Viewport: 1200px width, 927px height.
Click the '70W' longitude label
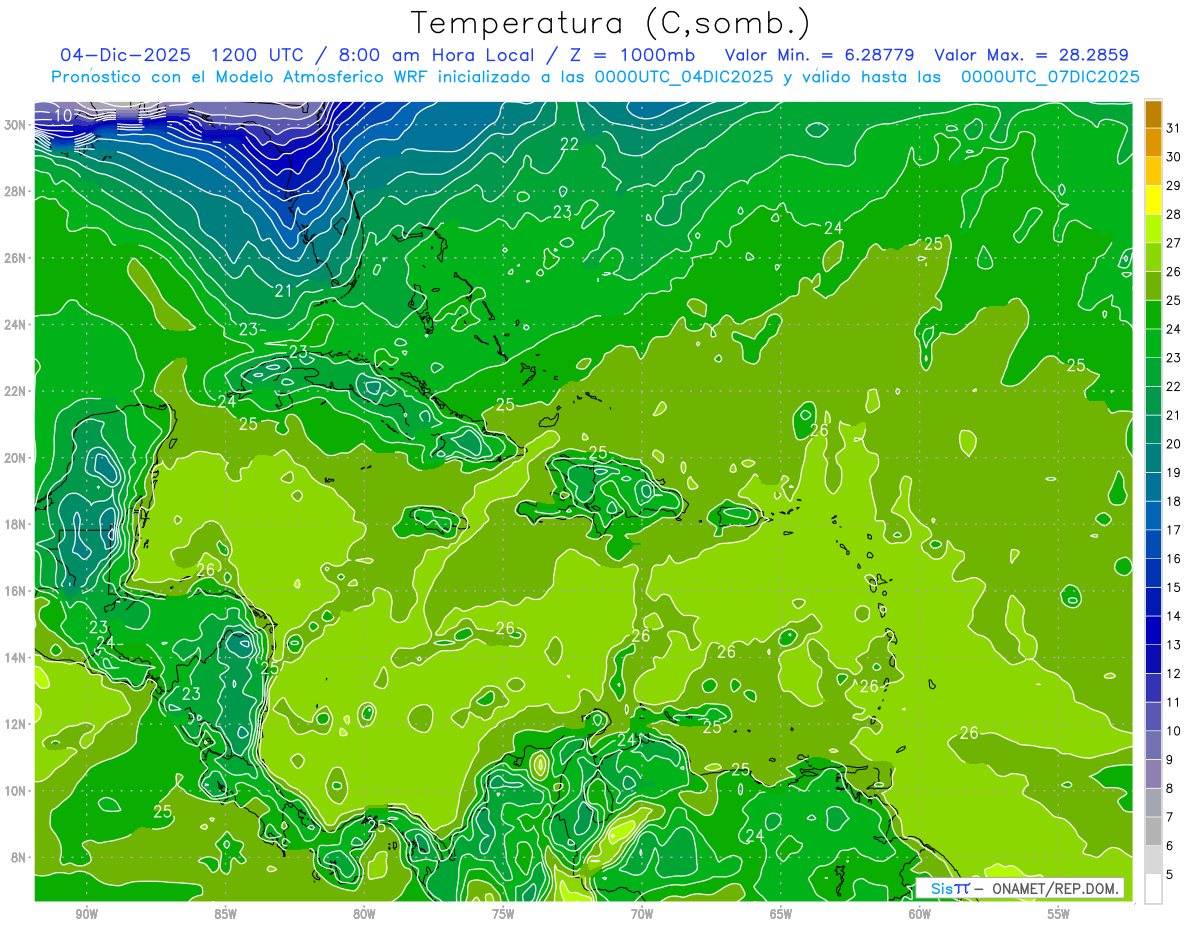(x=642, y=914)
